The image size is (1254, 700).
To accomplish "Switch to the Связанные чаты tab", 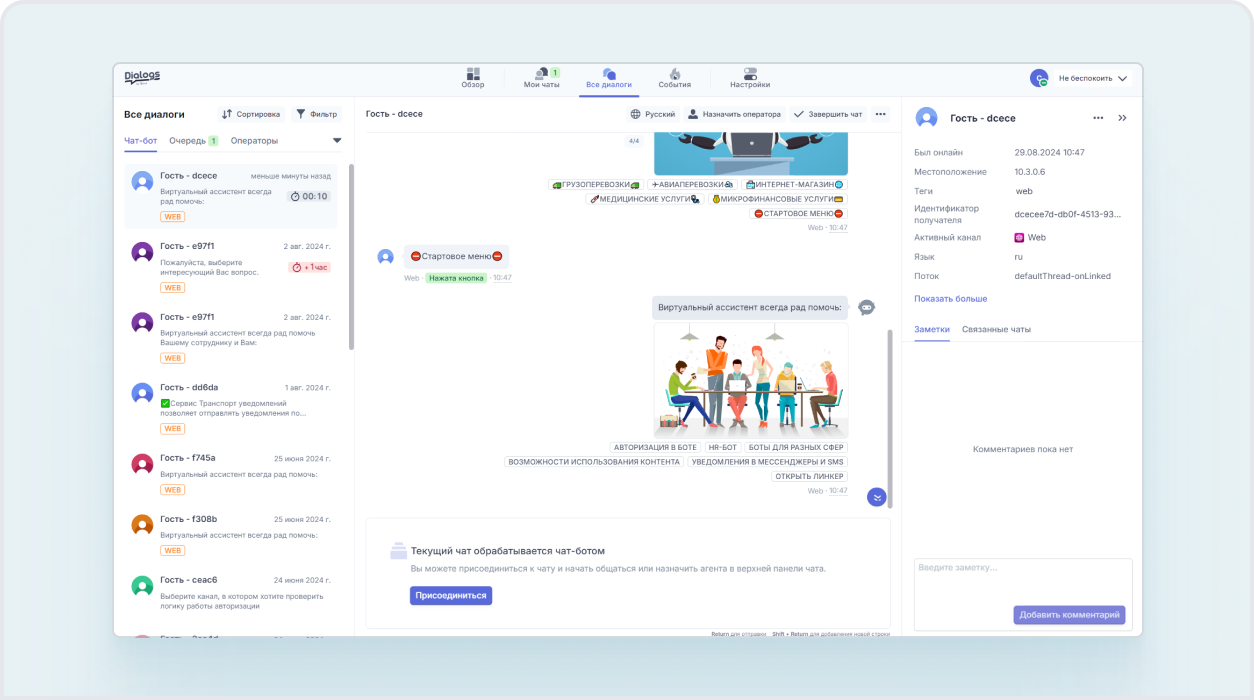I will point(995,329).
